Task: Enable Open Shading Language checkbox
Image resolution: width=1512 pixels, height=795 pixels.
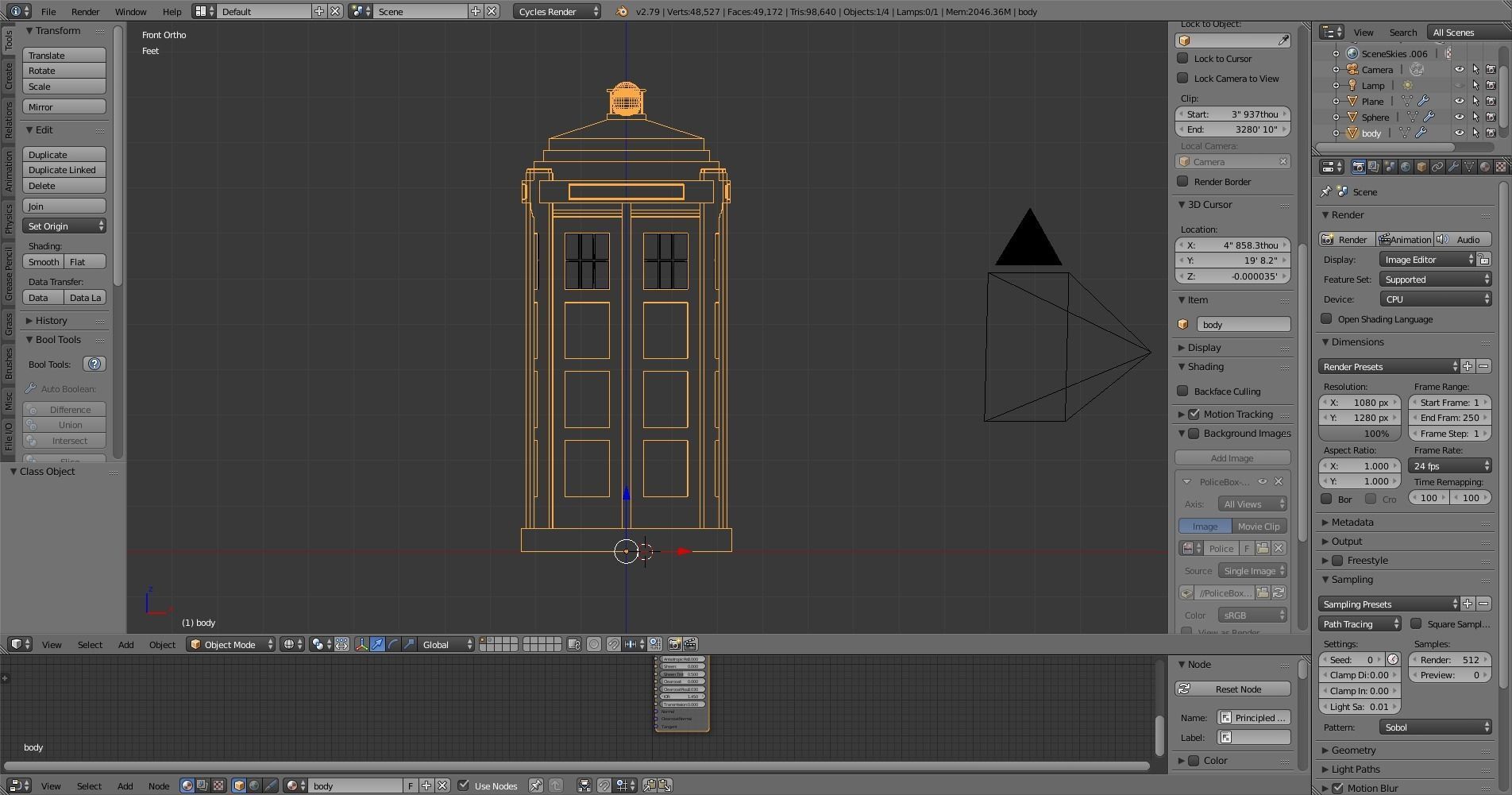Action: click(1326, 318)
